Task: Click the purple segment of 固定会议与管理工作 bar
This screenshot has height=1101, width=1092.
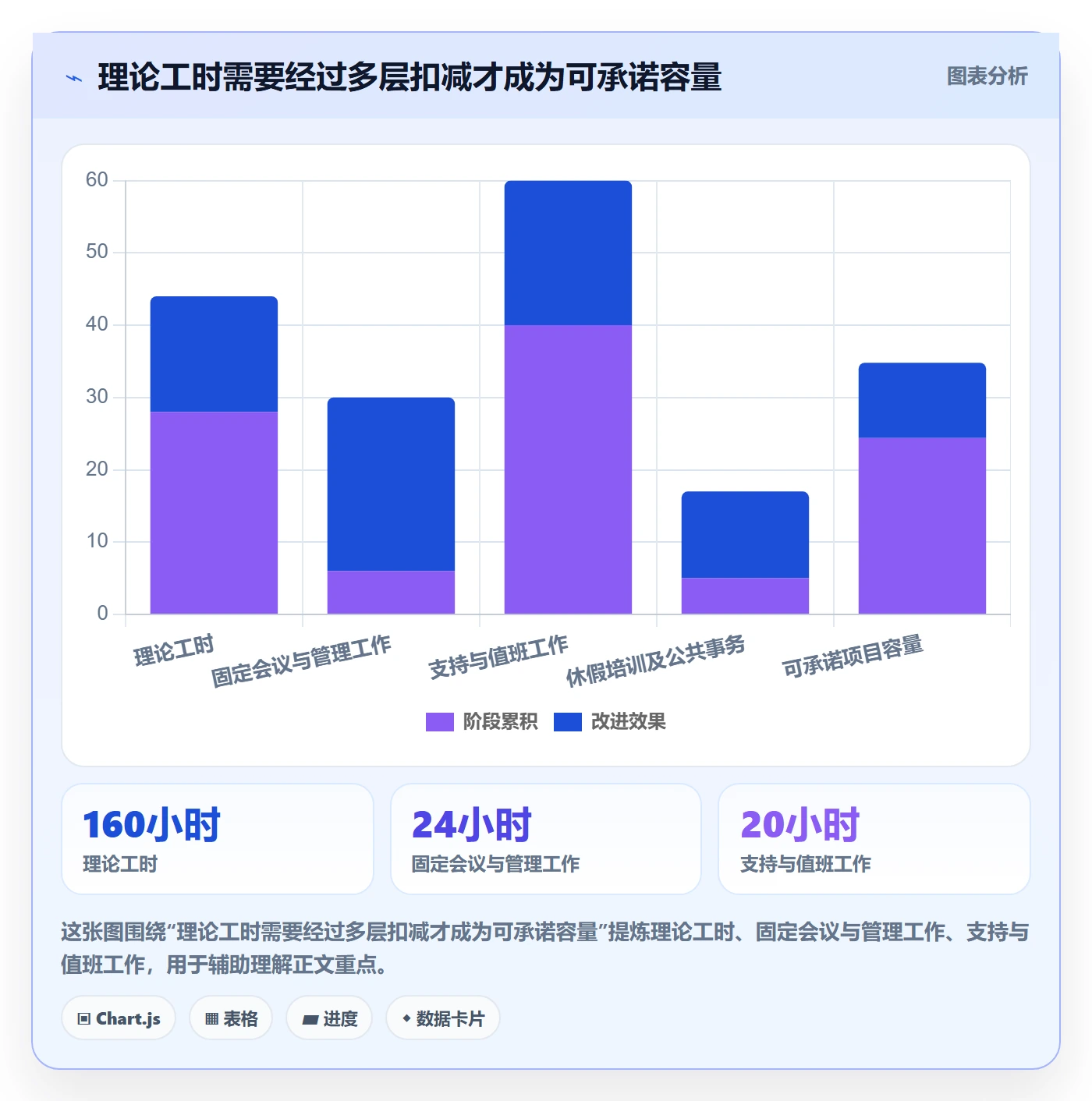Action: pyautogui.click(x=391, y=593)
